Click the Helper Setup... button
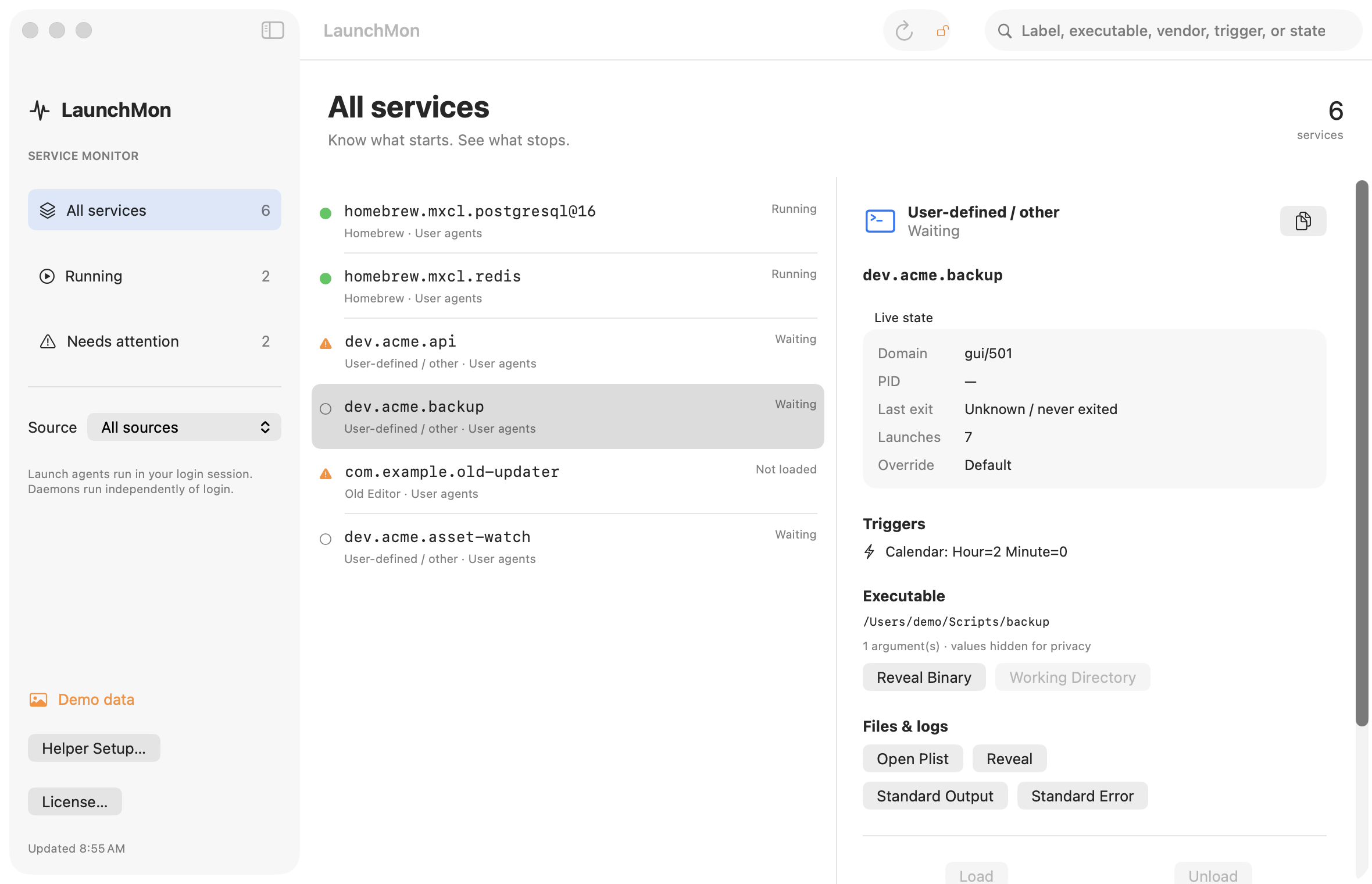The height and width of the screenshot is (884, 1372). pos(94,748)
